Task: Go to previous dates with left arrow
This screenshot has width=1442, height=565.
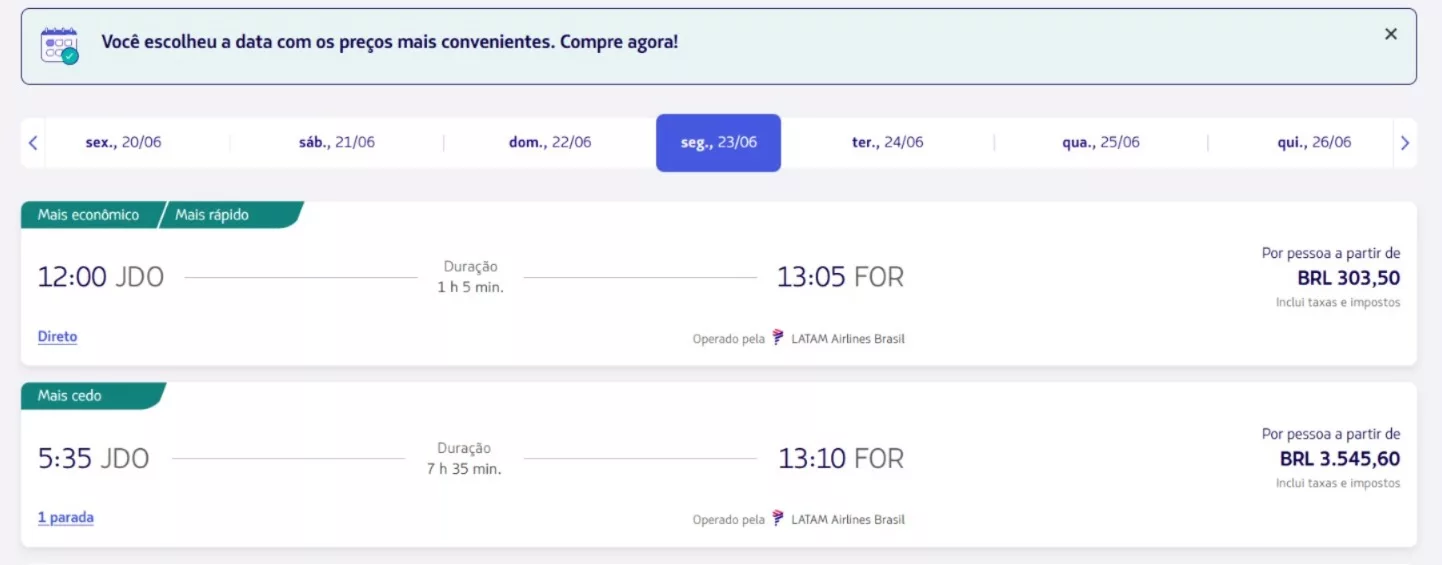Action: point(33,143)
